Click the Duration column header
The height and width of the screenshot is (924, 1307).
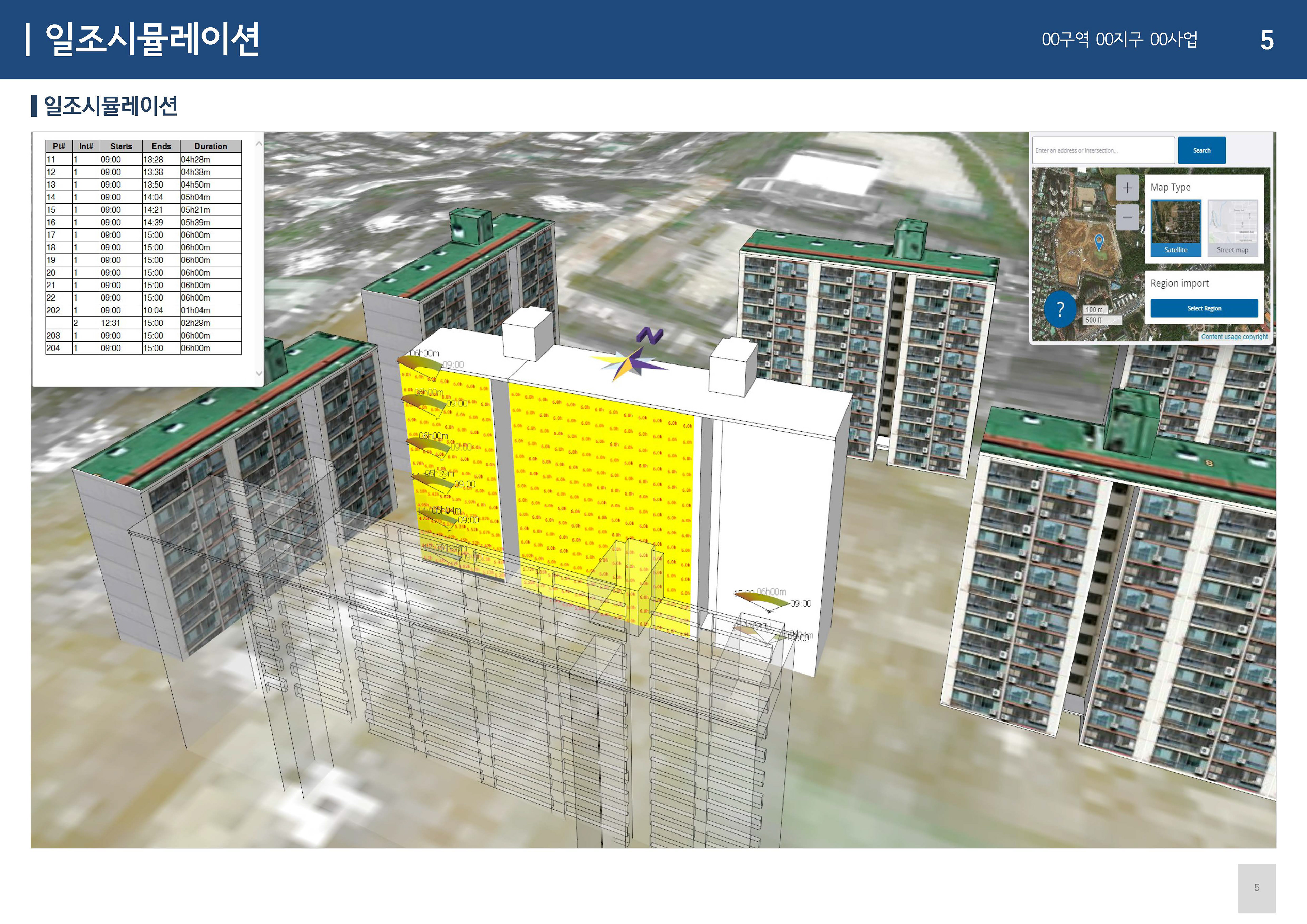[x=211, y=146]
